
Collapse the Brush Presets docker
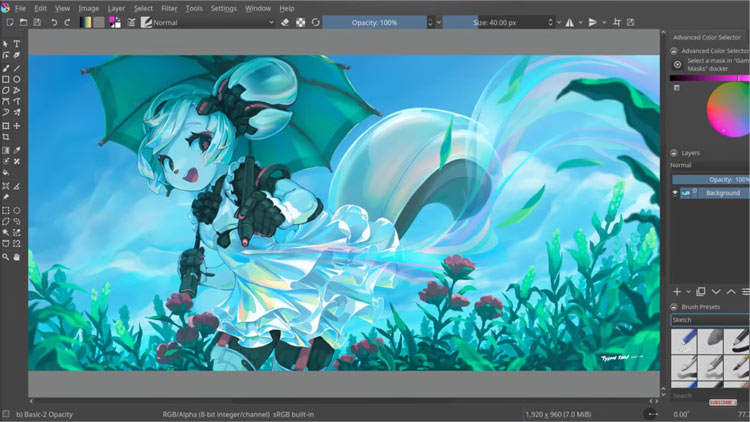(674, 307)
